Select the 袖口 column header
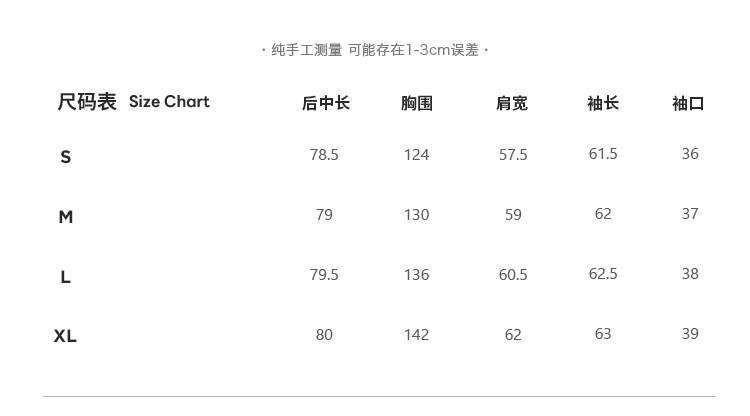750x416 pixels. pyautogui.click(x=688, y=103)
